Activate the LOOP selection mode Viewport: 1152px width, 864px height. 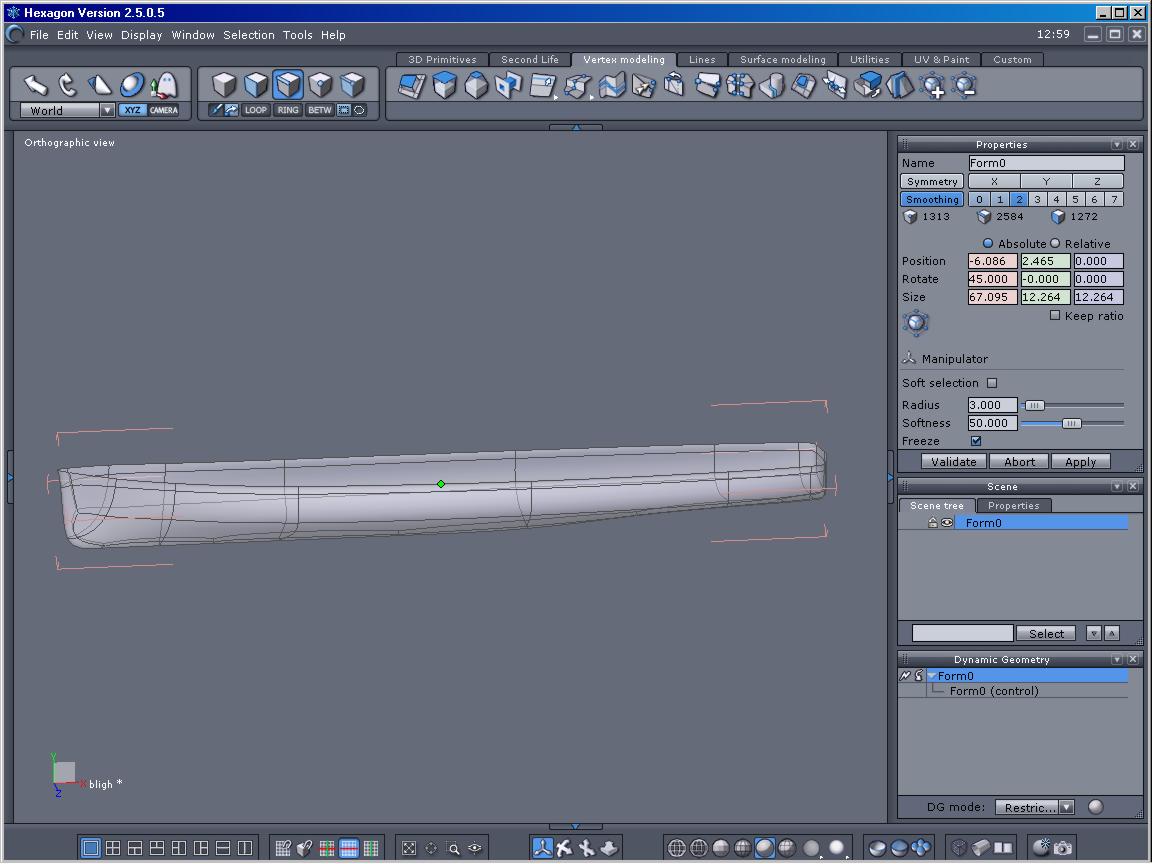[x=256, y=110]
